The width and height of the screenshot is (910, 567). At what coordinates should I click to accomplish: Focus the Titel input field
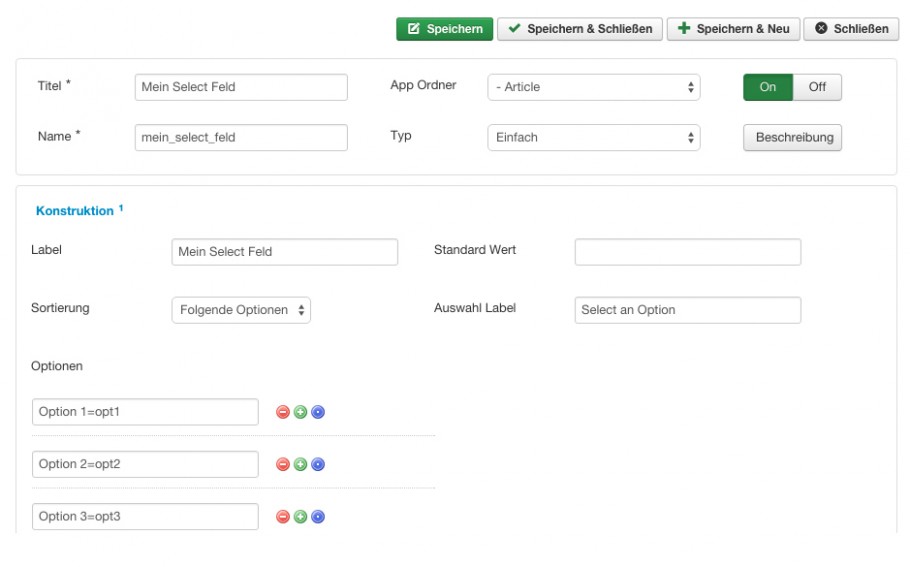[x=241, y=87]
